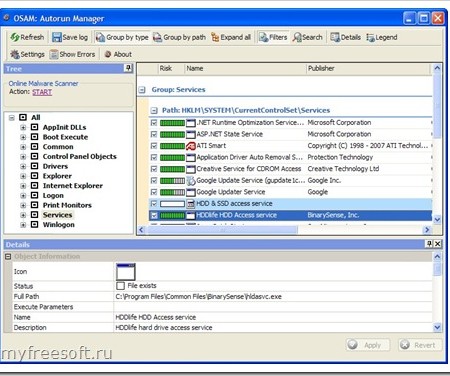Click the START malware scanner link

[x=42, y=92]
